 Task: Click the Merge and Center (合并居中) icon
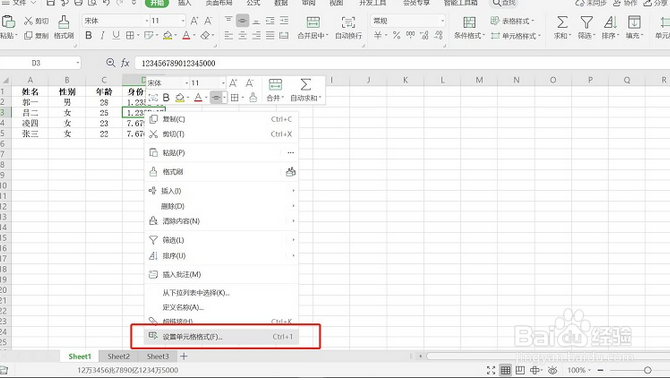[x=313, y=22]
